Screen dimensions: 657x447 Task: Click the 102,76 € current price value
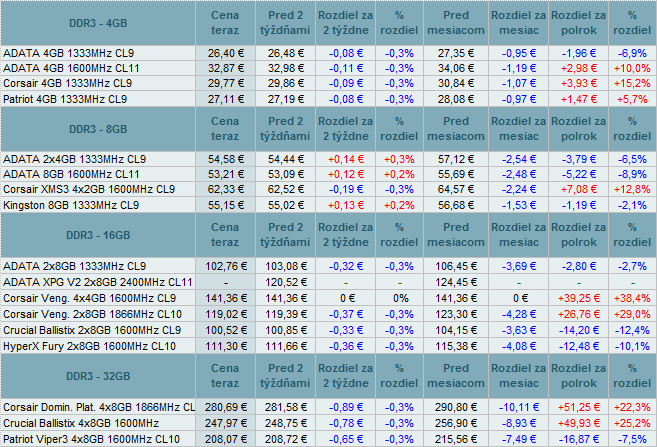pos(226,266)
